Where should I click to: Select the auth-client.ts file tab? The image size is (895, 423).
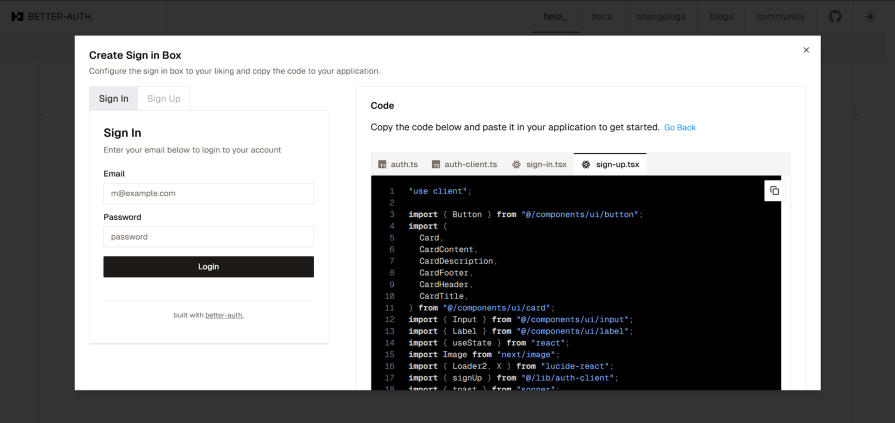(464, 164)
